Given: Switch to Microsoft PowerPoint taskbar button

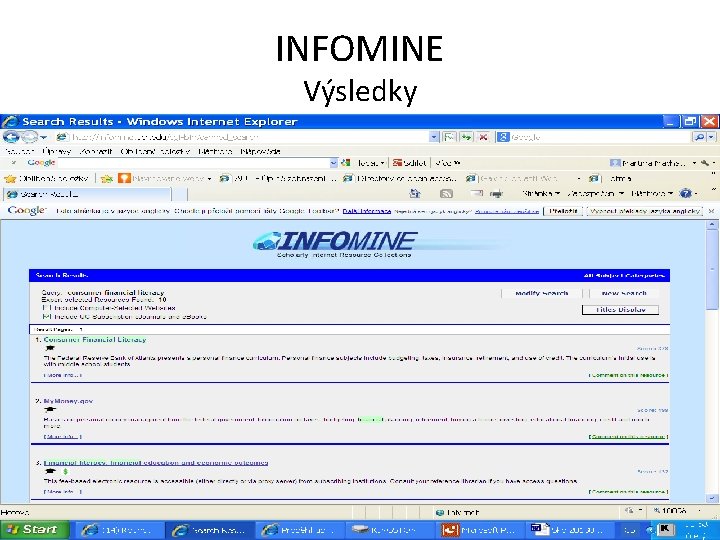Looking at the screenshot, I should pos(480,530).
